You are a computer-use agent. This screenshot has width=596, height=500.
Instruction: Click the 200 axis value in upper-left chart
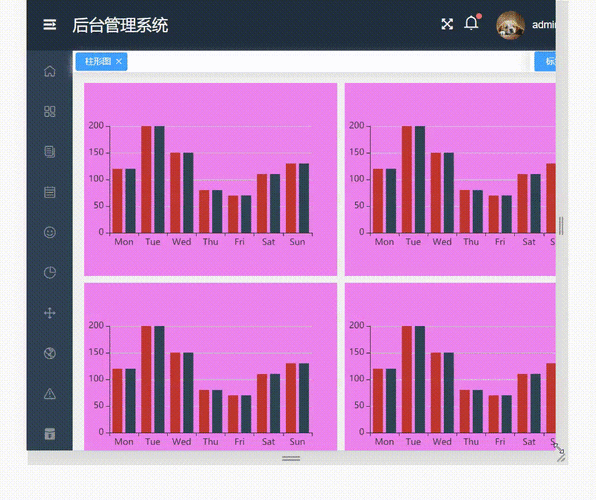click(x=96, y=125)
